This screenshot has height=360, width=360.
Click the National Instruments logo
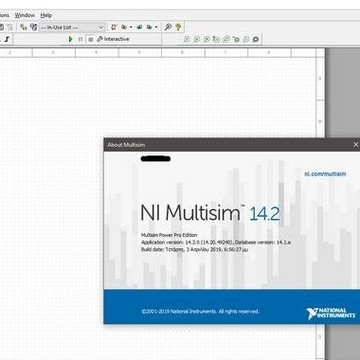331,313
